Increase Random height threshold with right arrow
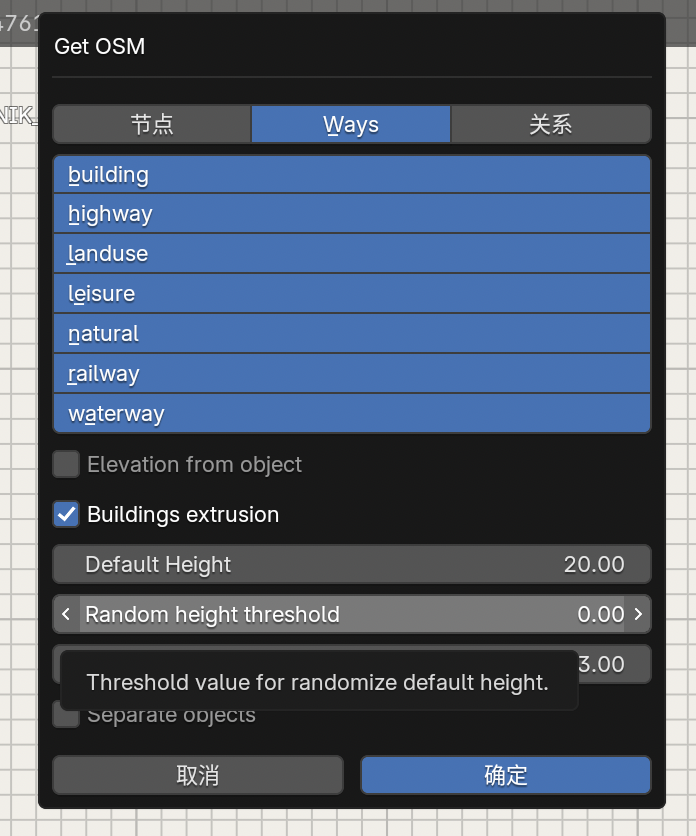 (638, 614)
